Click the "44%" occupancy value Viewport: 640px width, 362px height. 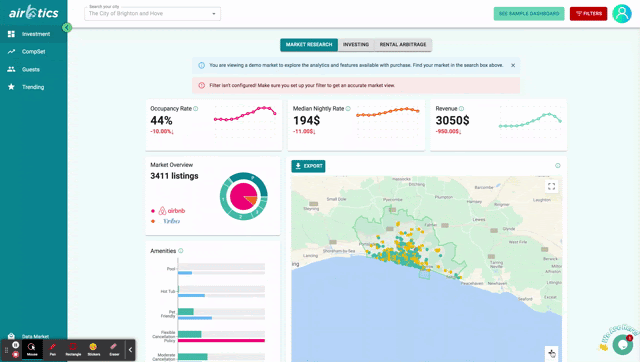(x=161, y=120)
